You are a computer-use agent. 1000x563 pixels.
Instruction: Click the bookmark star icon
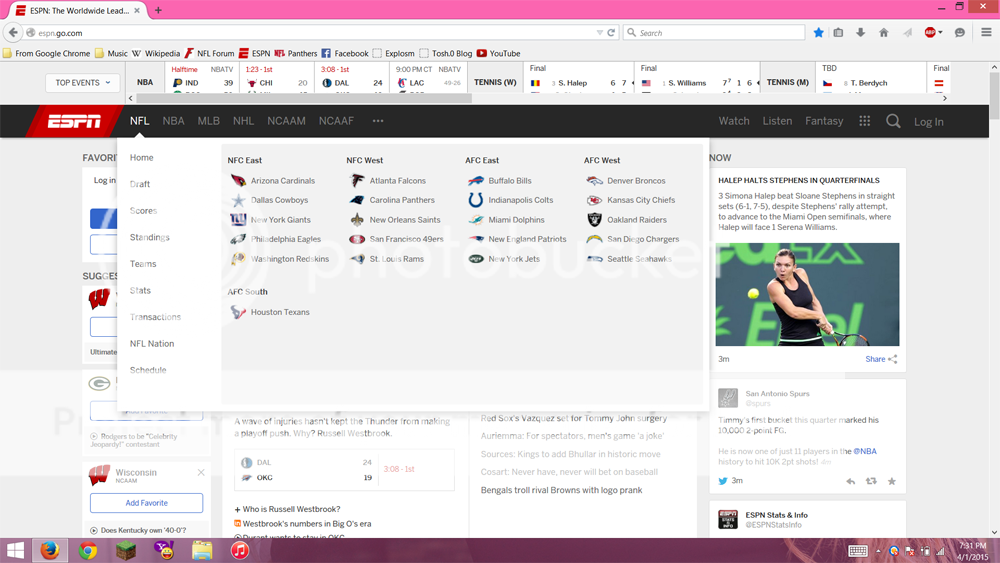pyautogui.click(x=818, y=33)
